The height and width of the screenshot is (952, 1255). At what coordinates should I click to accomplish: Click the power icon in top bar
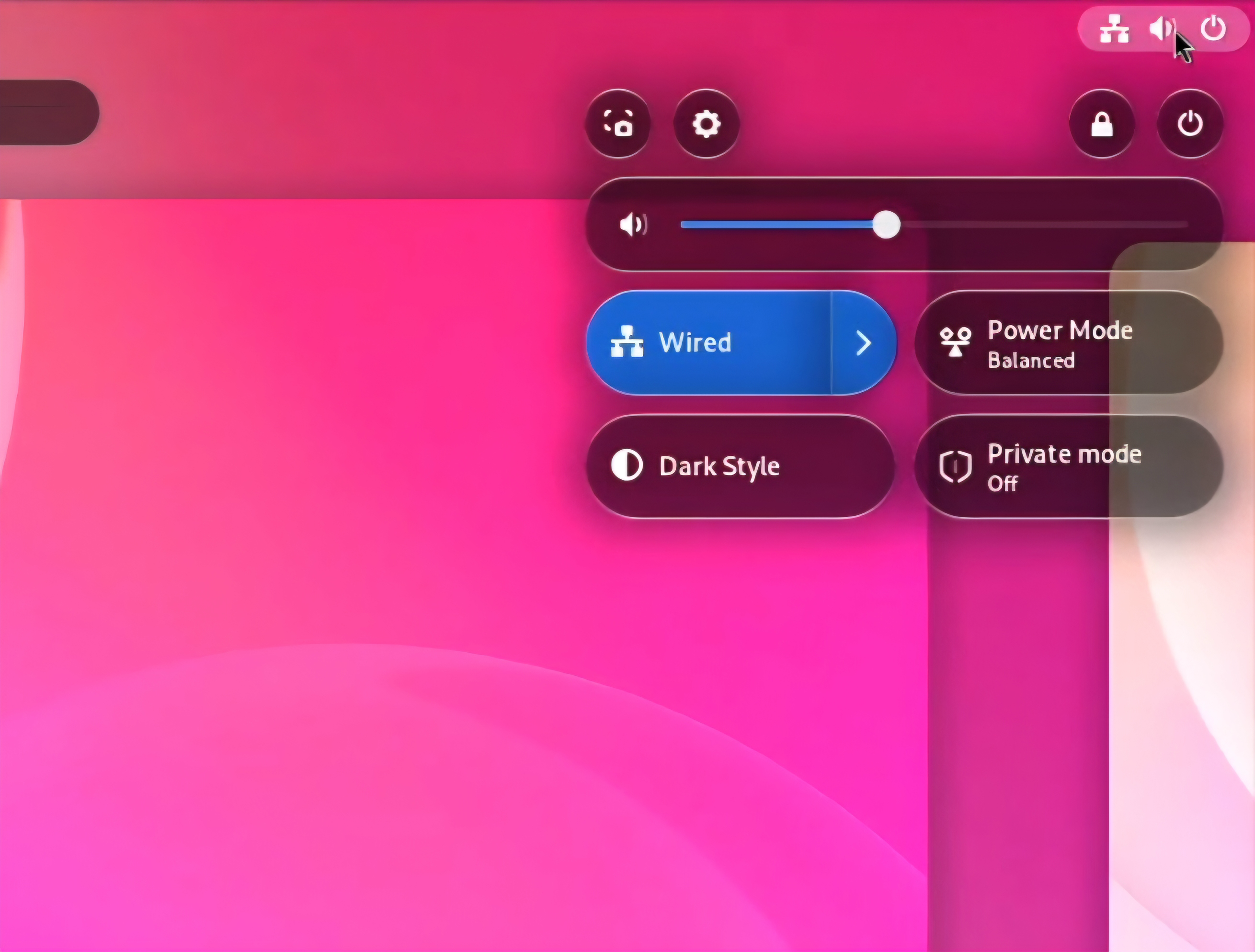[x=1213, y=28]
